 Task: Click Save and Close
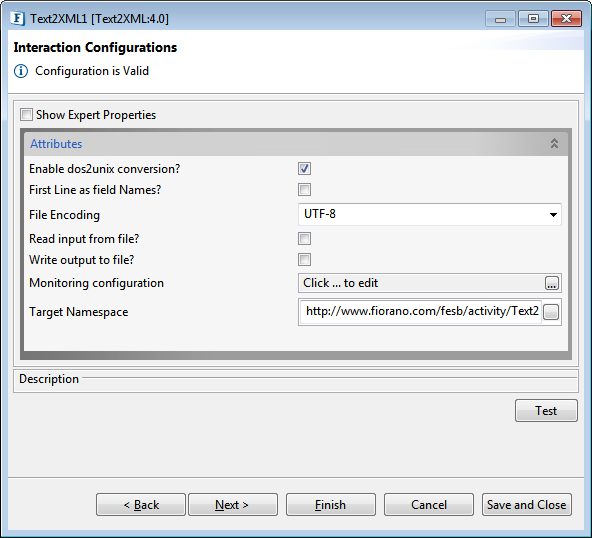(527, 504)
